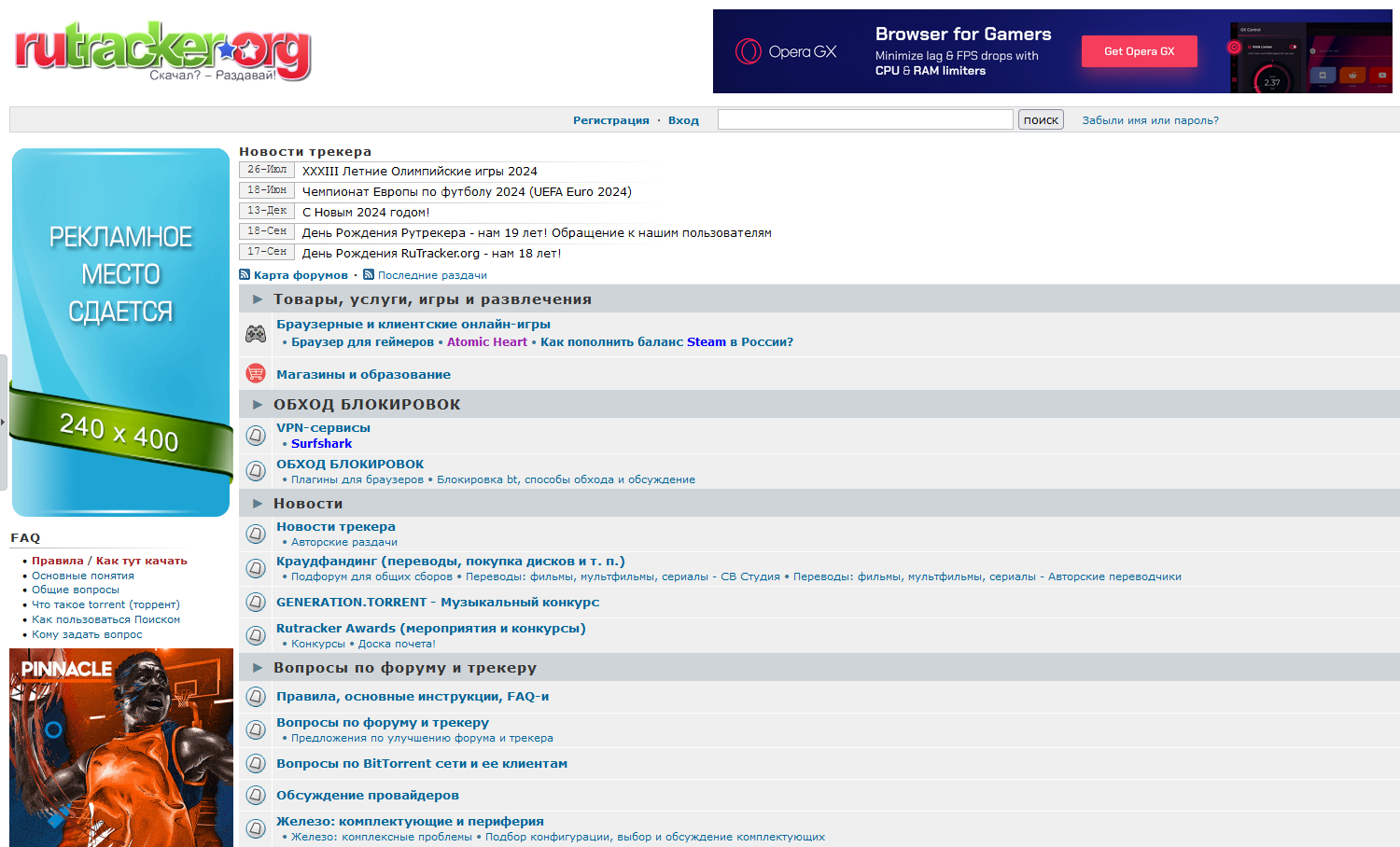1400x847 pixels.
Task: Click the forum icon beside Обсуждение провайдеров
Action: pos(256,795)
